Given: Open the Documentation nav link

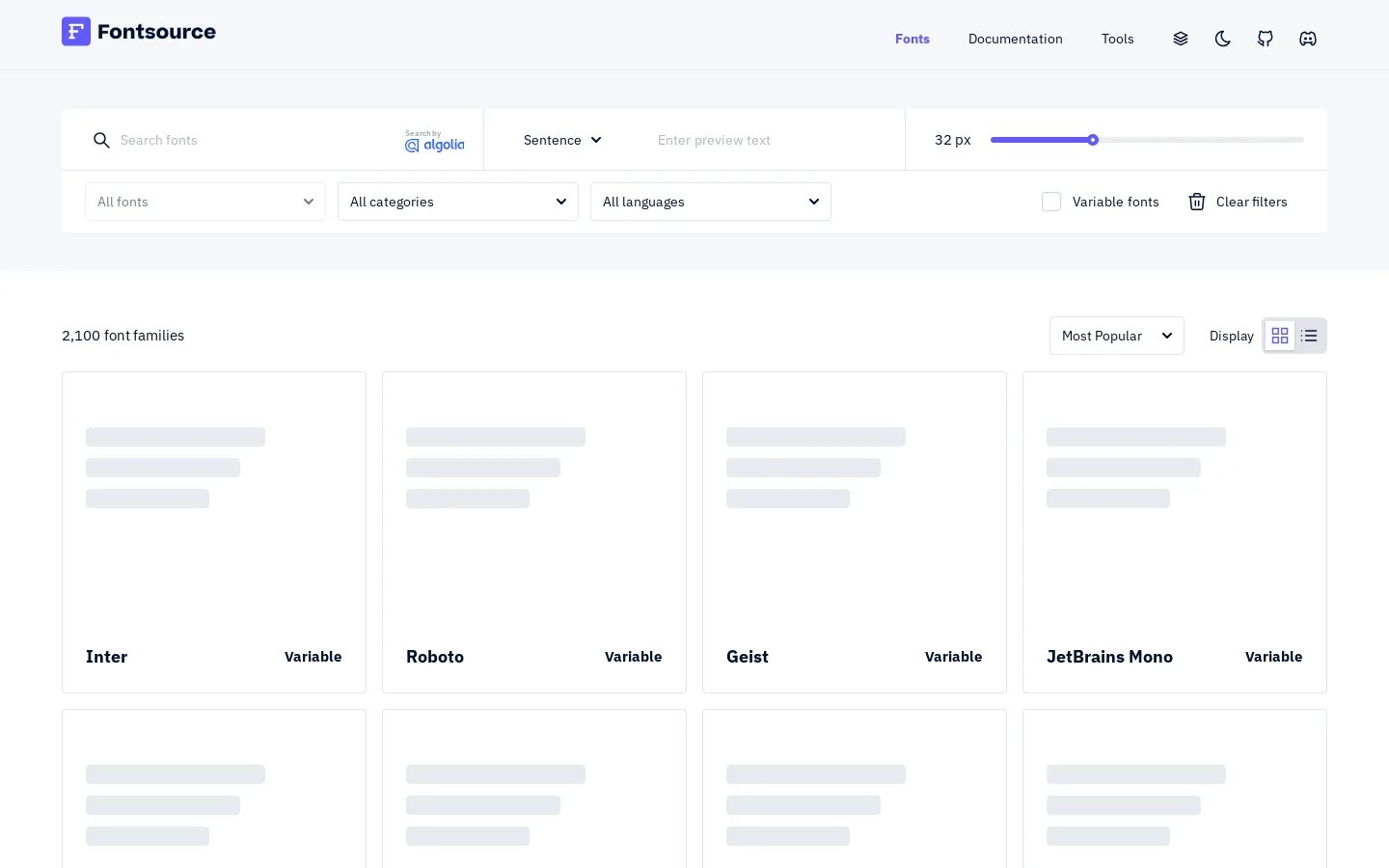Looking at the screenshot, I should pyautogui.click(x=1016, y=39).
